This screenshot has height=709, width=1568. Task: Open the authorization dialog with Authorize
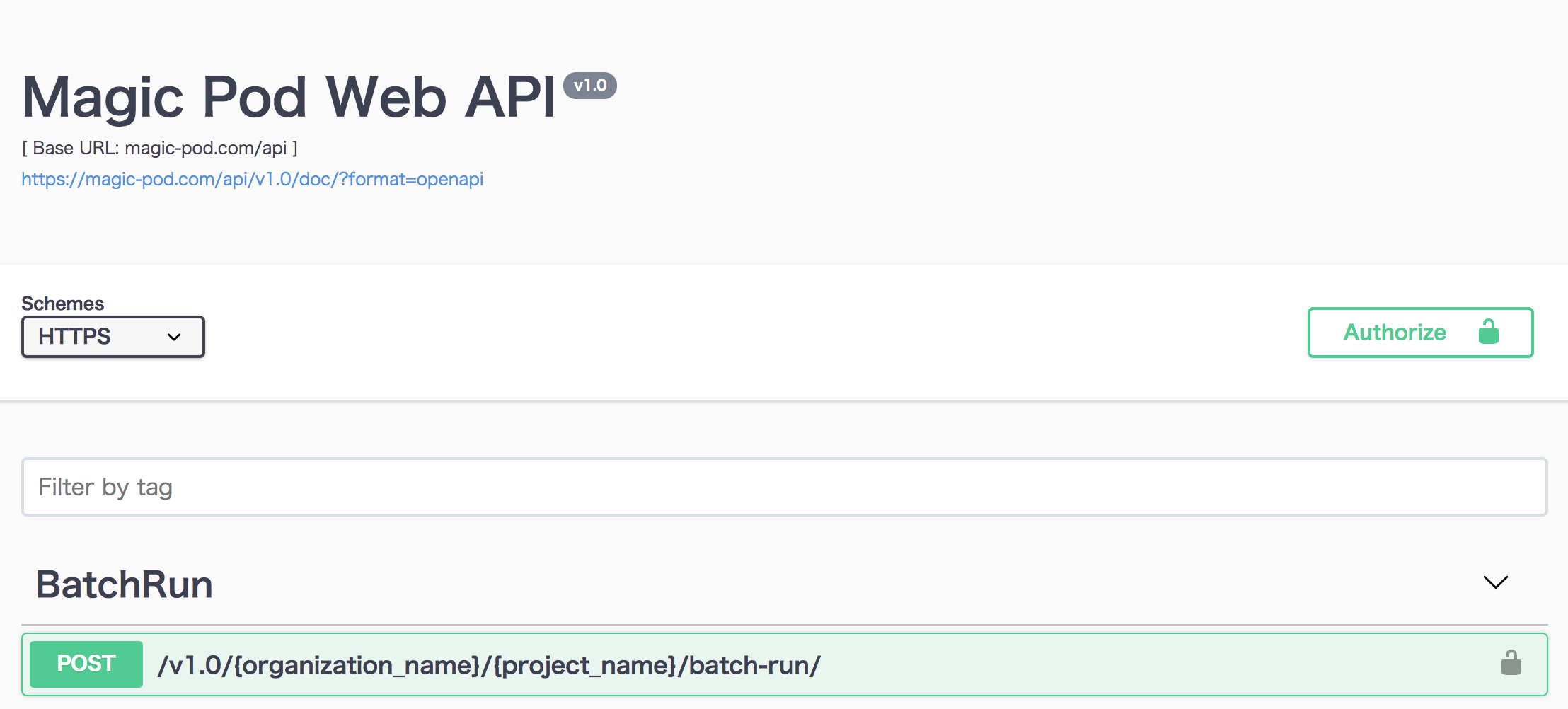coord(1393,333)
